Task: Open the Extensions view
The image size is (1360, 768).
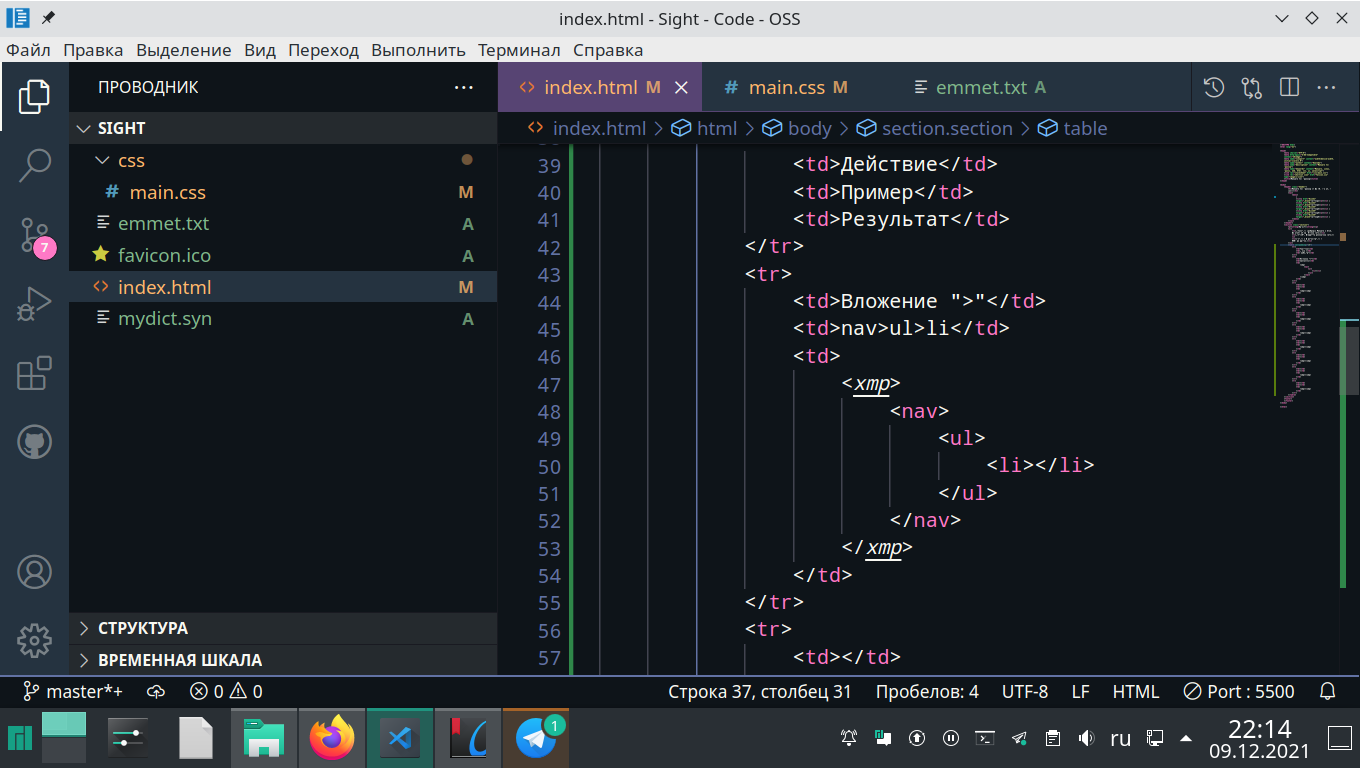Action: tap(34, 373)
